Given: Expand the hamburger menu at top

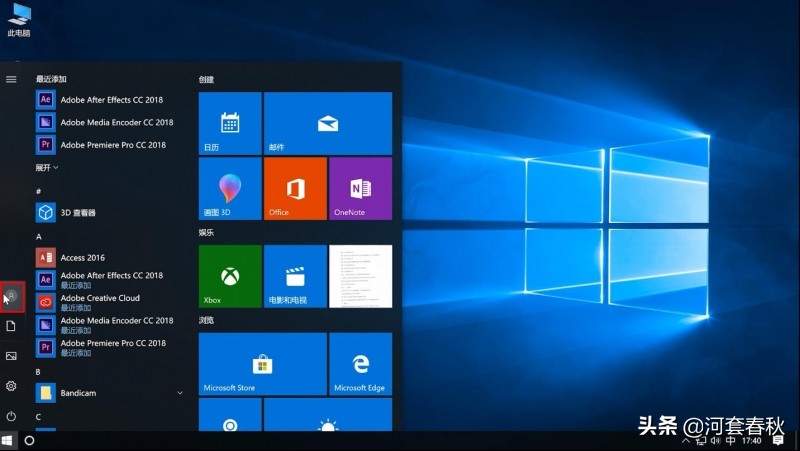Looking at the screenshot, I should coord(12,79).
